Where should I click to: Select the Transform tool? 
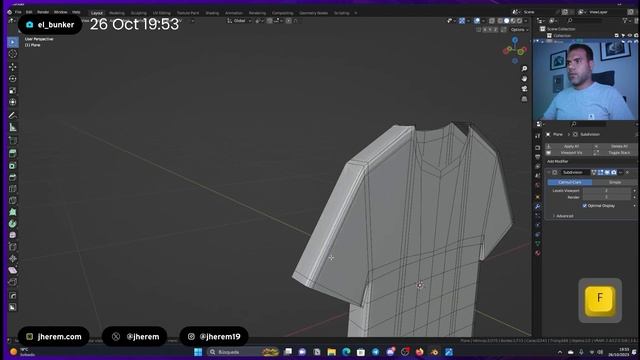13,102
